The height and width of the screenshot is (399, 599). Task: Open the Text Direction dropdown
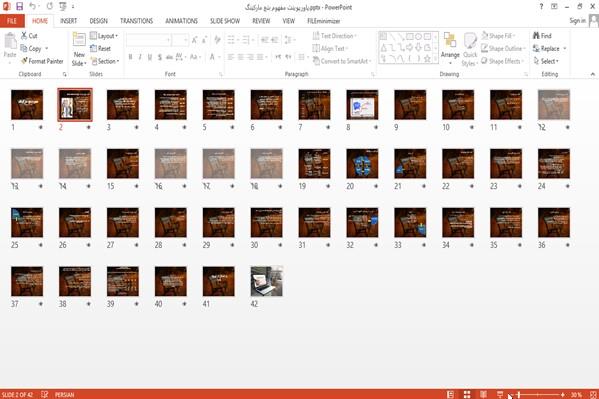point(335,36)
